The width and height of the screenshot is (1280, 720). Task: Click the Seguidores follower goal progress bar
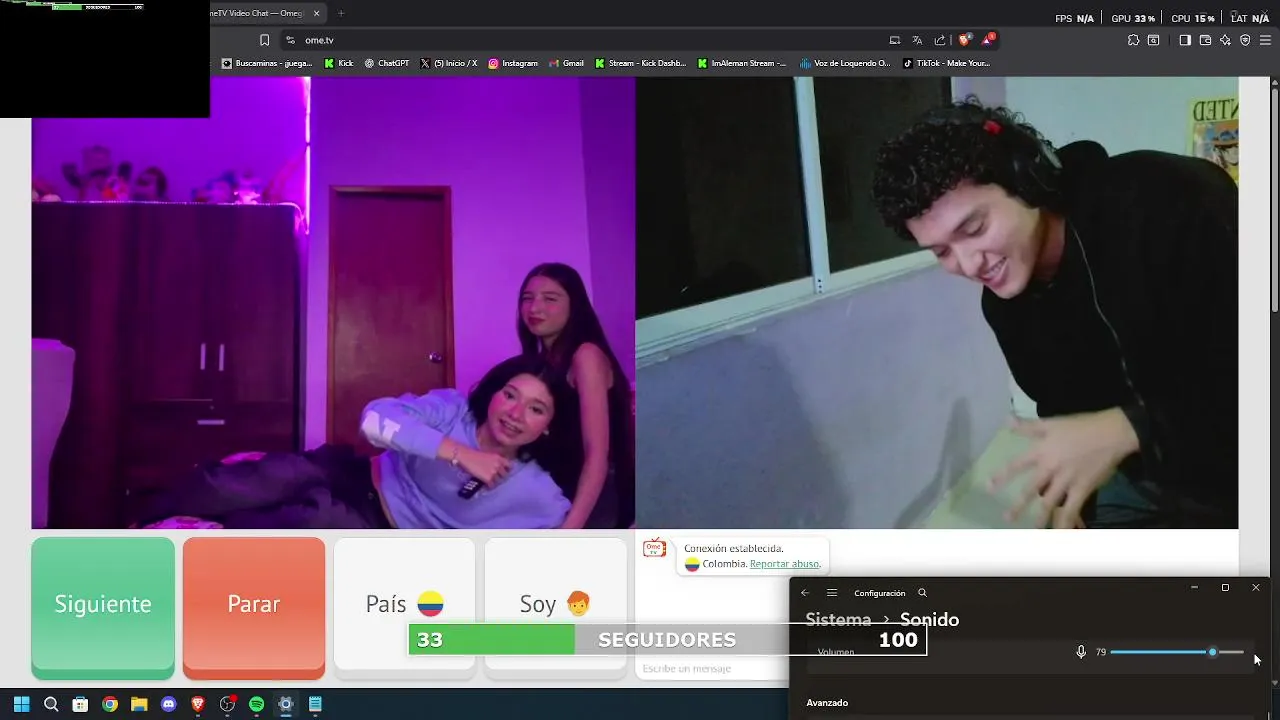click(x=667, y=640)
